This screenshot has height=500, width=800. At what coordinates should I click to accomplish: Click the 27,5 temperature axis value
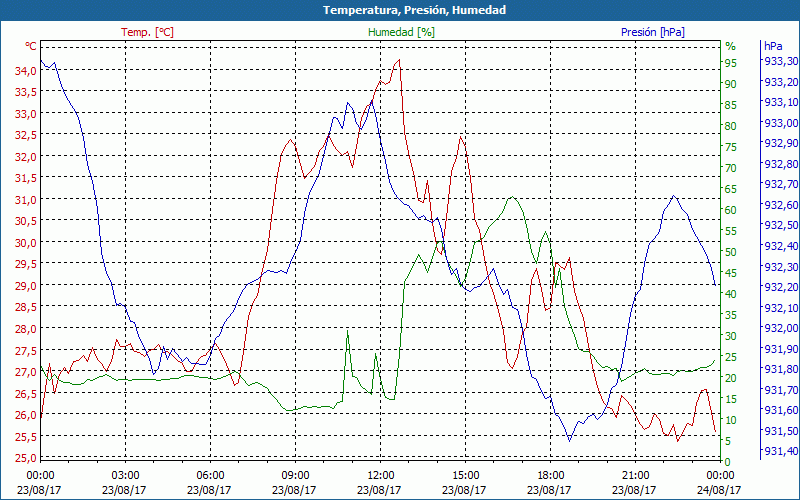click(x=26, y=351)
